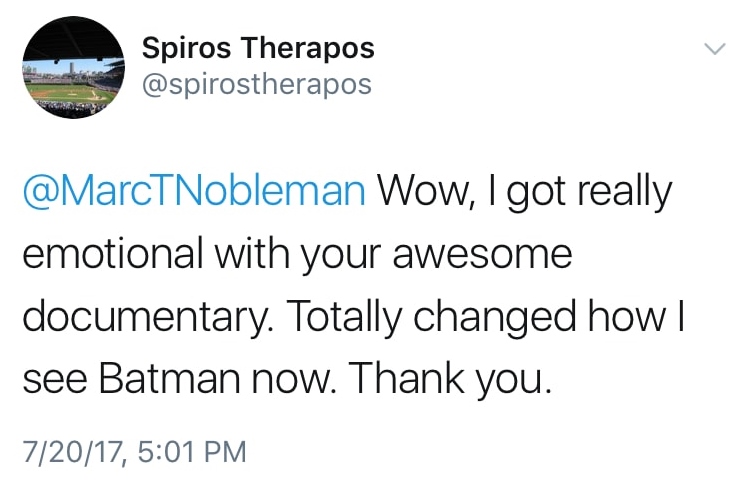Open the @MarcTNobleman mention link
748x486 pixels.
tap(193, 191)
